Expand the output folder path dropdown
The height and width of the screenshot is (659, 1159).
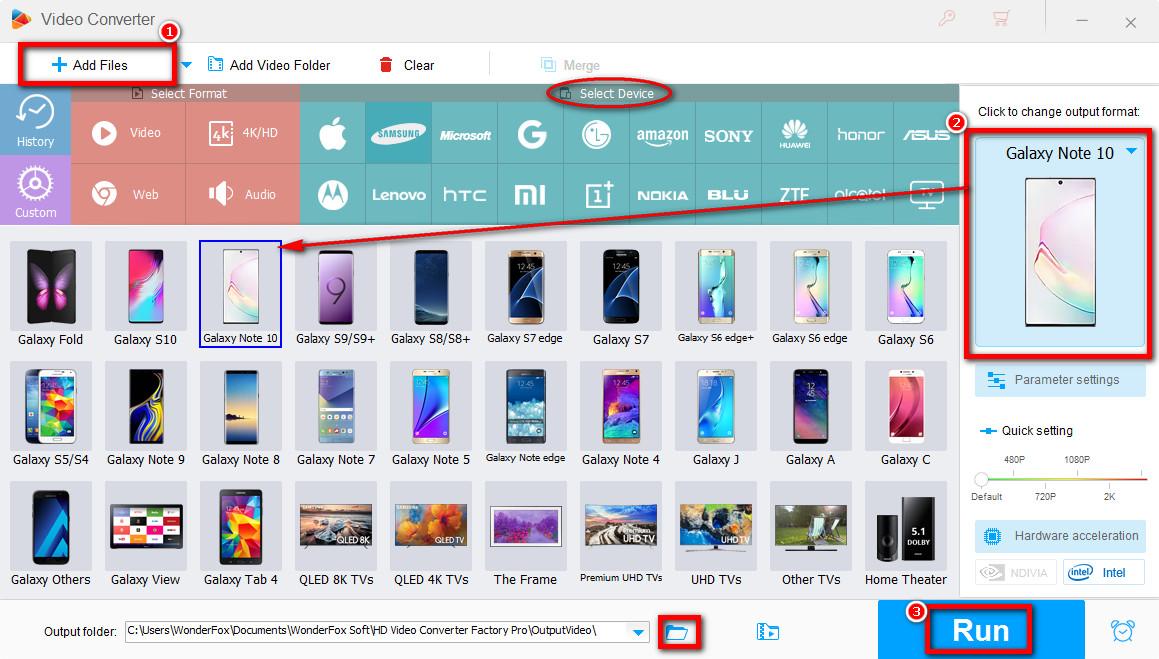coord(638,632)
